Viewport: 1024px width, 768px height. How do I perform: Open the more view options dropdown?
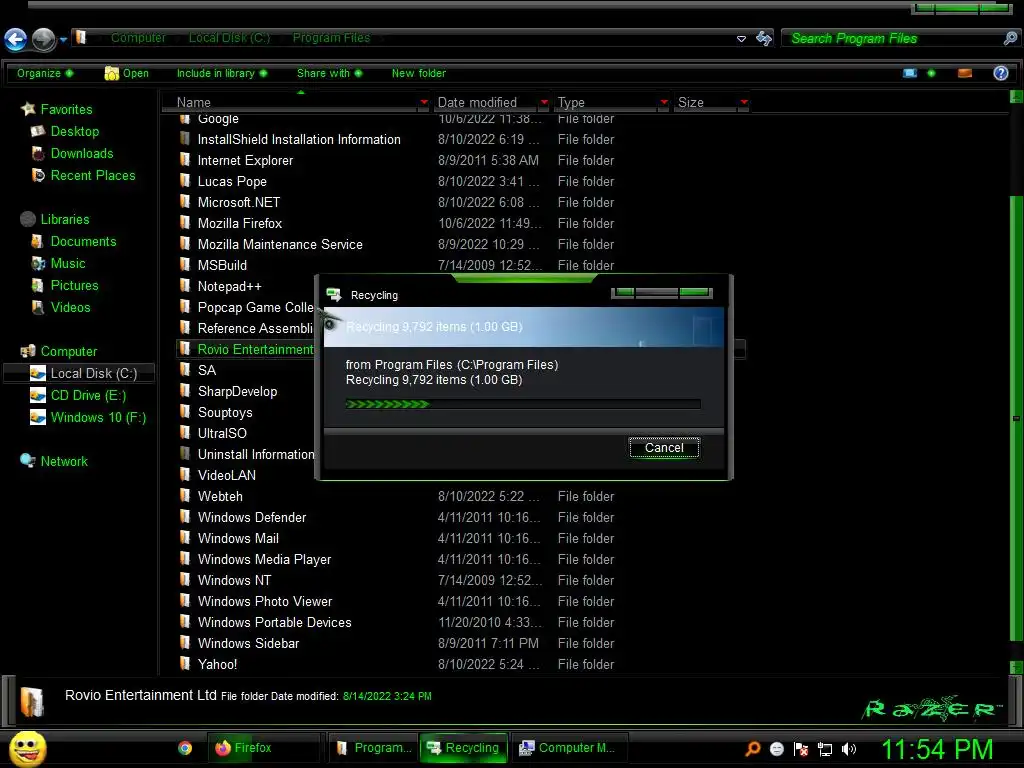click(x=931, y=73)
